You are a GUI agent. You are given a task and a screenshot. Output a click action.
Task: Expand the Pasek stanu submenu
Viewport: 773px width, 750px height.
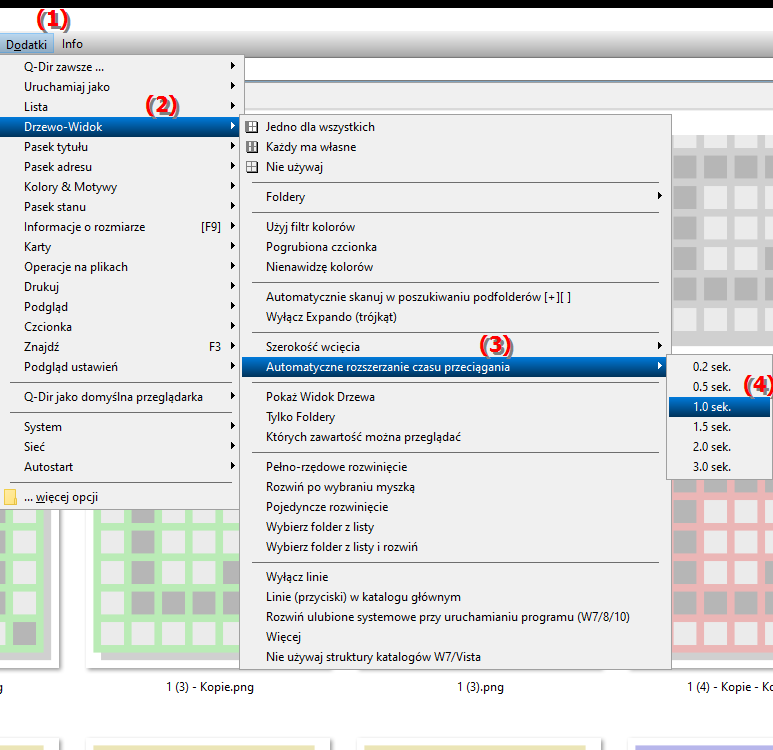pos(121,207)
